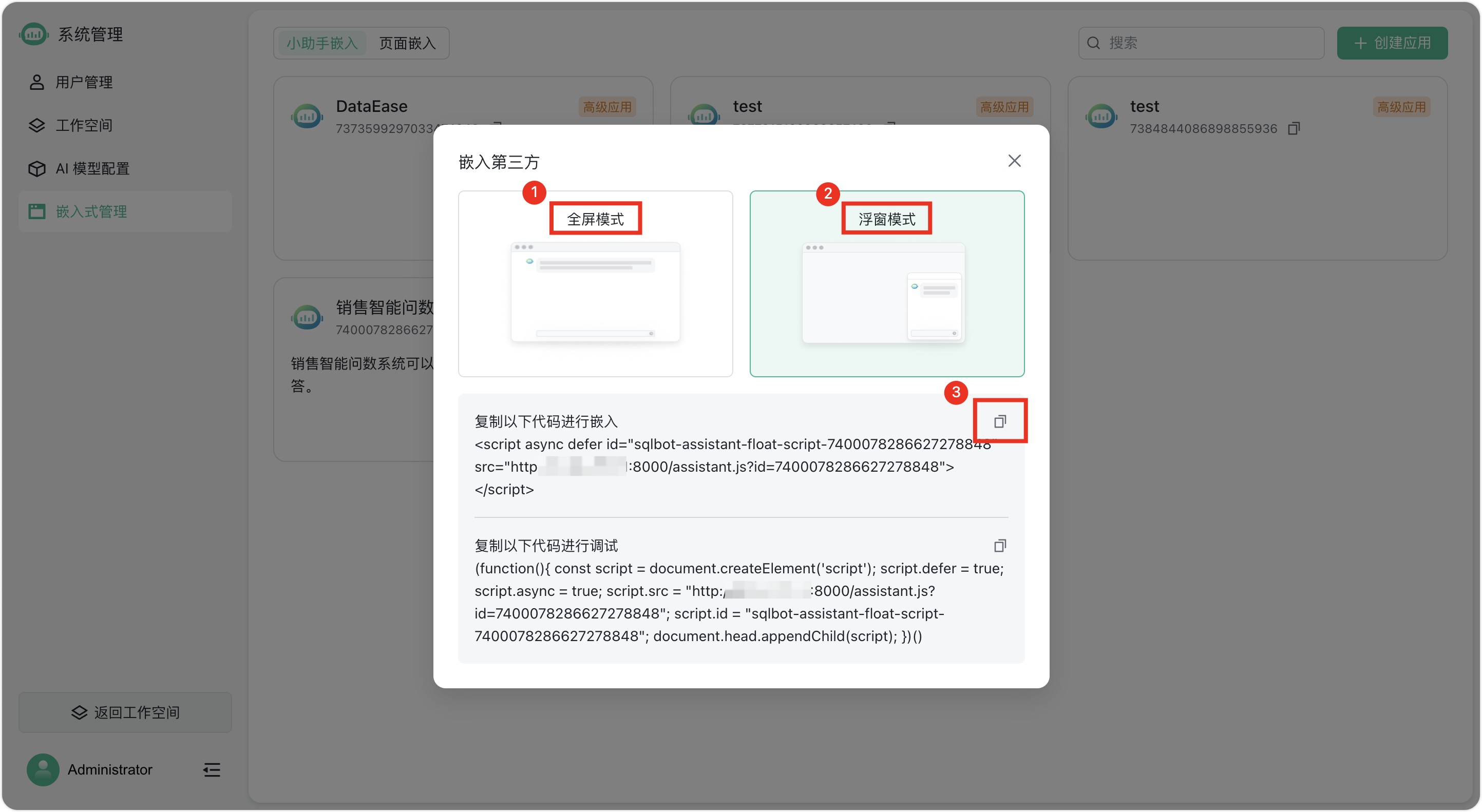
Task: Click the floating window preview thumbnail
Action: click(x=884, y=293)
